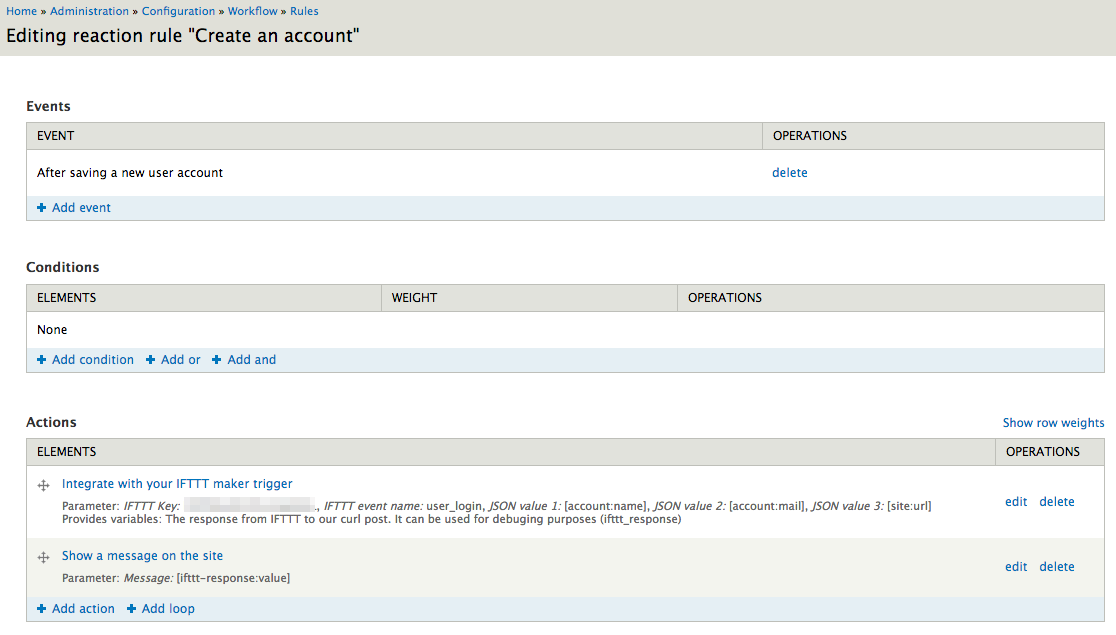Edit the 'Show a message on the site' action
This screenshot has width=1116, height=635.
tap(1016, 566)
